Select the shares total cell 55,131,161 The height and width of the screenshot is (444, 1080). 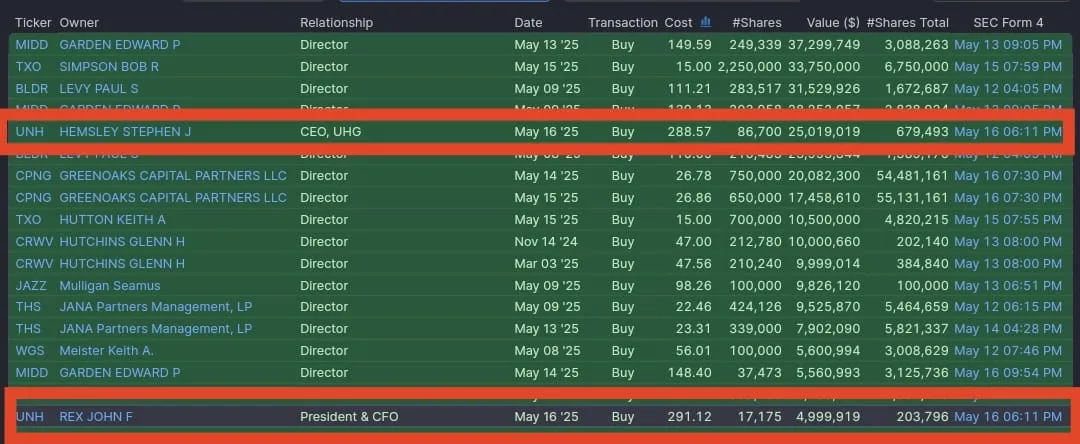(x=913, y=198)
